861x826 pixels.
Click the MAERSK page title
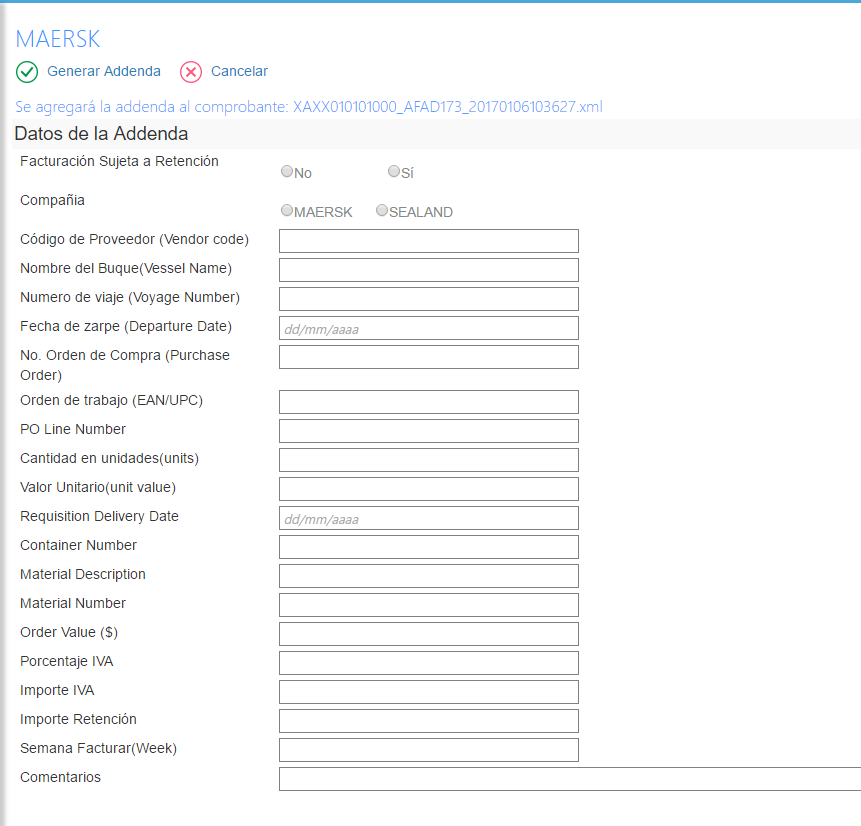click(x=58, y=39)
